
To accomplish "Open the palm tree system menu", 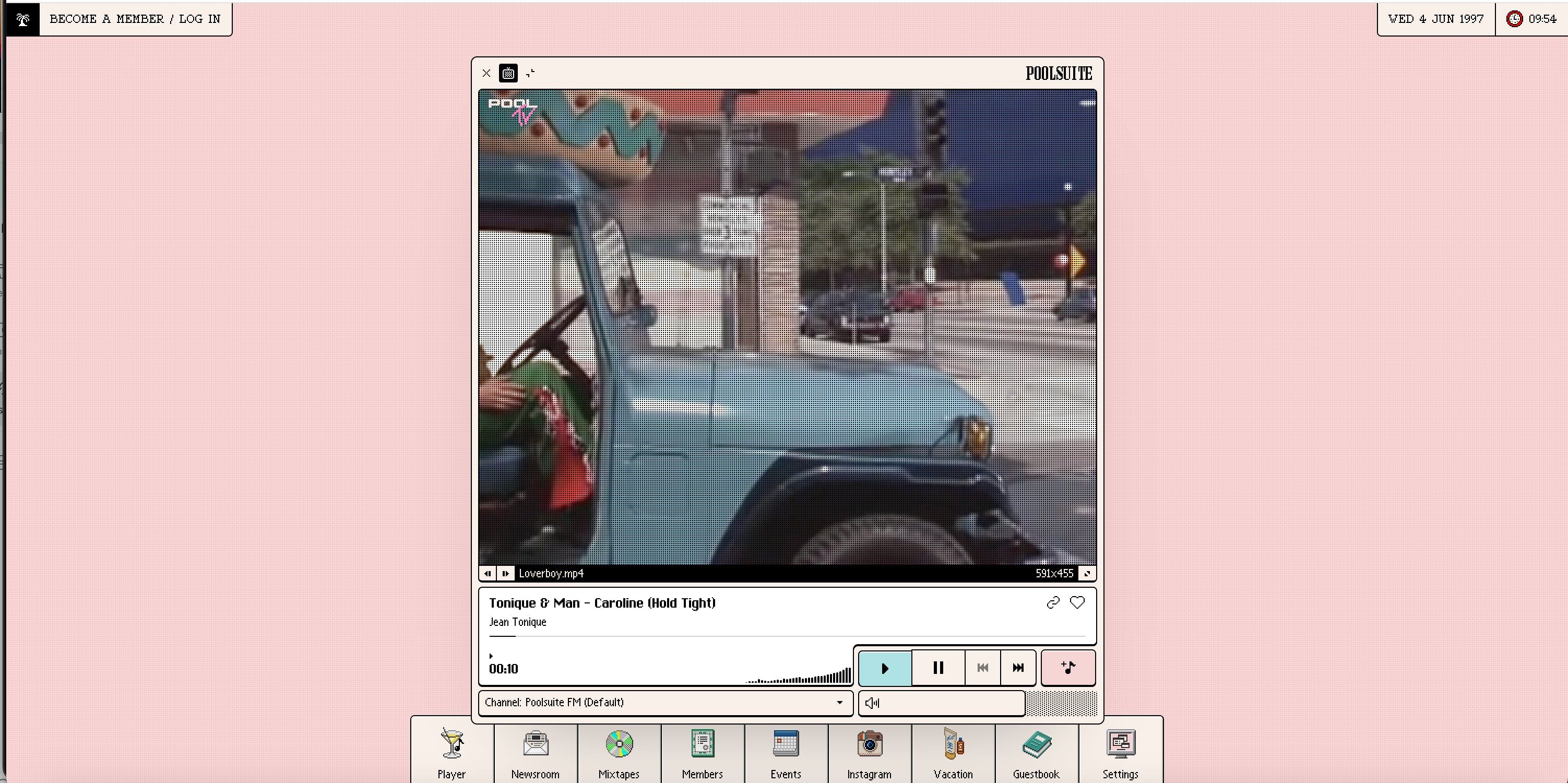I will point(22,19).
